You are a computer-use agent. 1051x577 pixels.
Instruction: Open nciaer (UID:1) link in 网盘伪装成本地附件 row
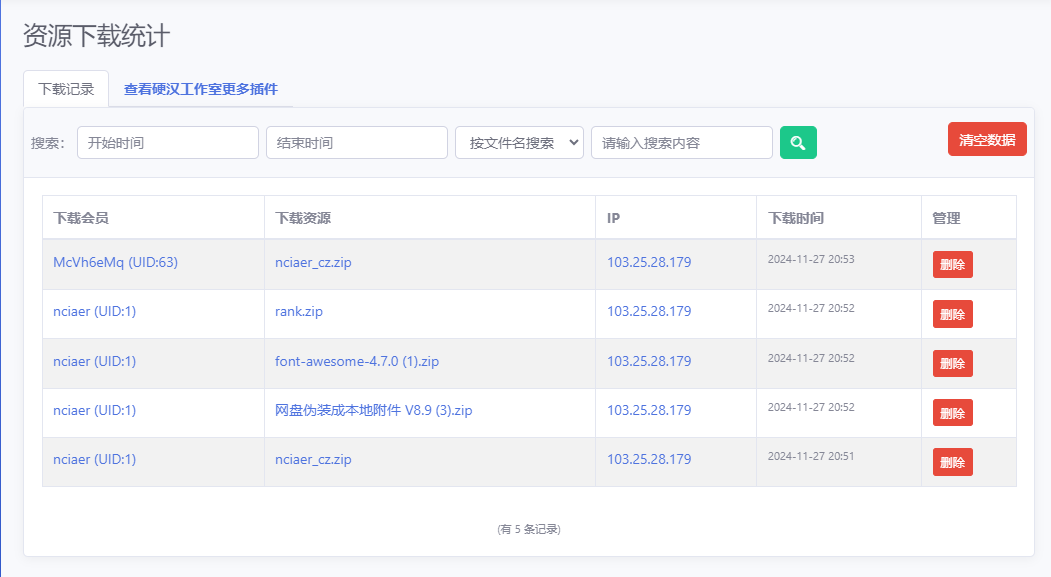coord(95,410)
